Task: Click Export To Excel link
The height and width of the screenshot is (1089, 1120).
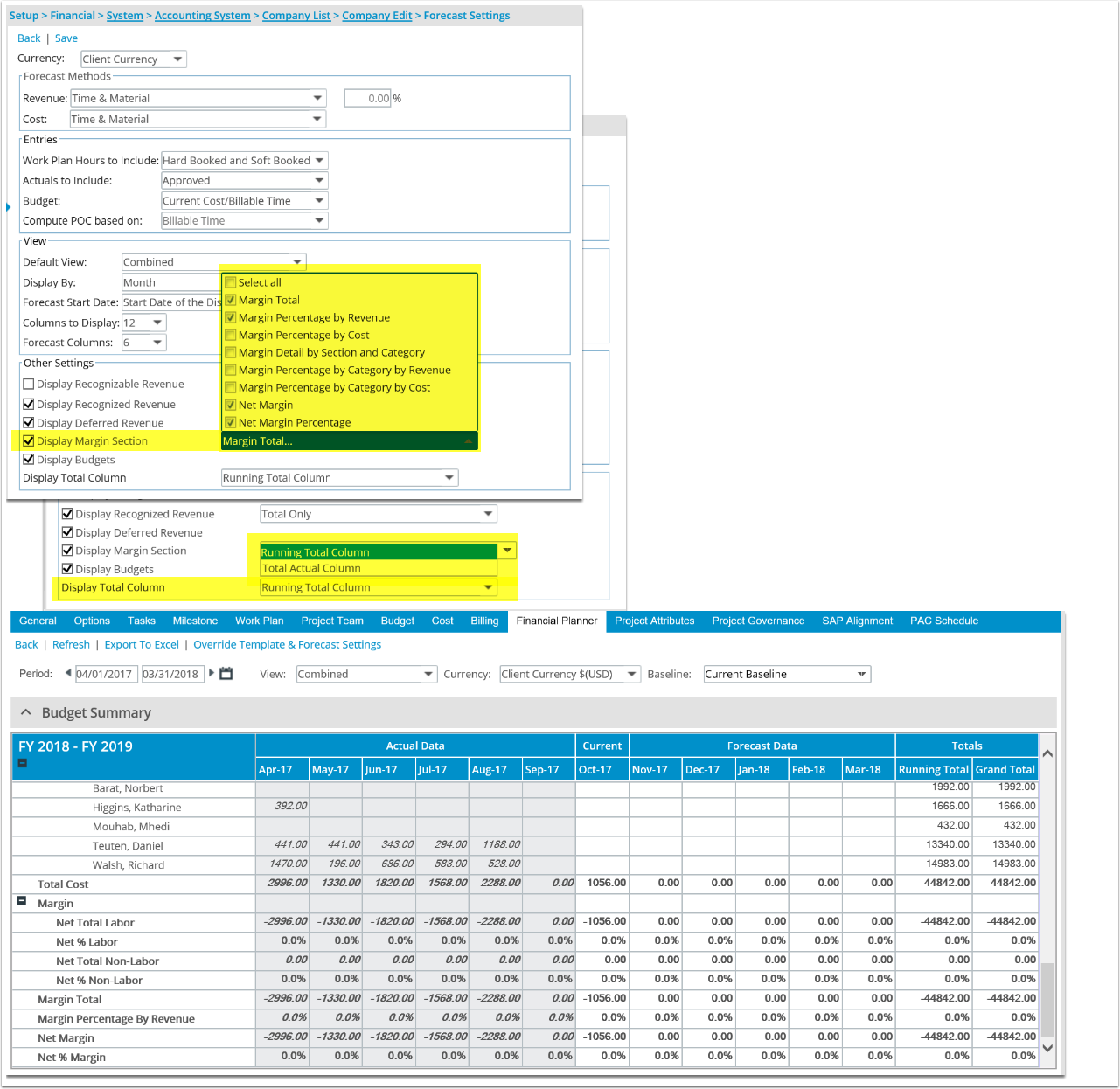Action: pos(142,645)
